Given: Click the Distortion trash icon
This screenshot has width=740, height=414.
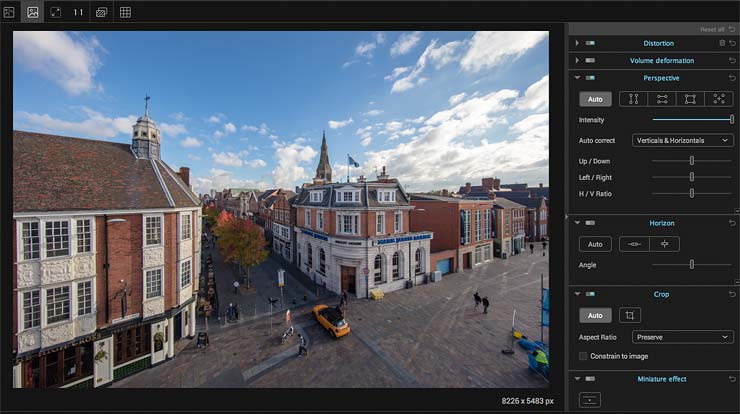Looking at the screenshot, I should [x=722, y=43].
